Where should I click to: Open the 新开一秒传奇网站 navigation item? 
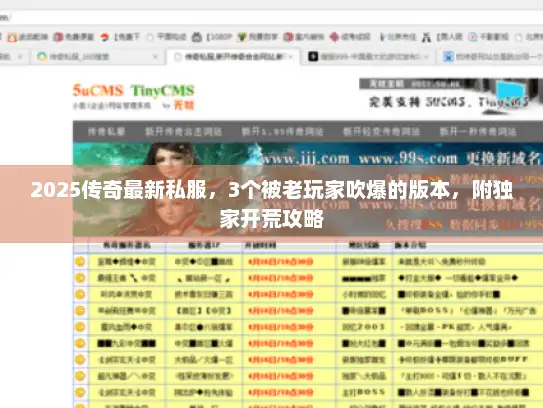point(478,132)
